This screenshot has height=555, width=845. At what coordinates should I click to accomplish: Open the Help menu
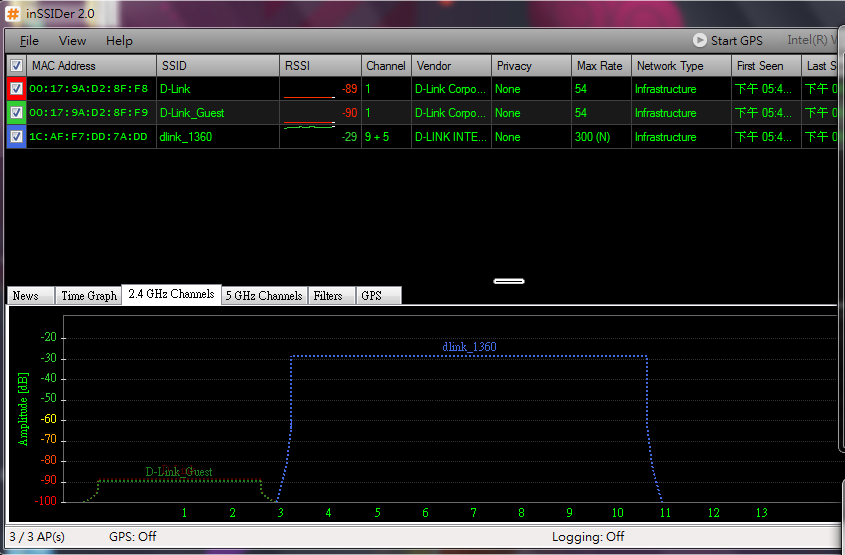pos(119,41)
